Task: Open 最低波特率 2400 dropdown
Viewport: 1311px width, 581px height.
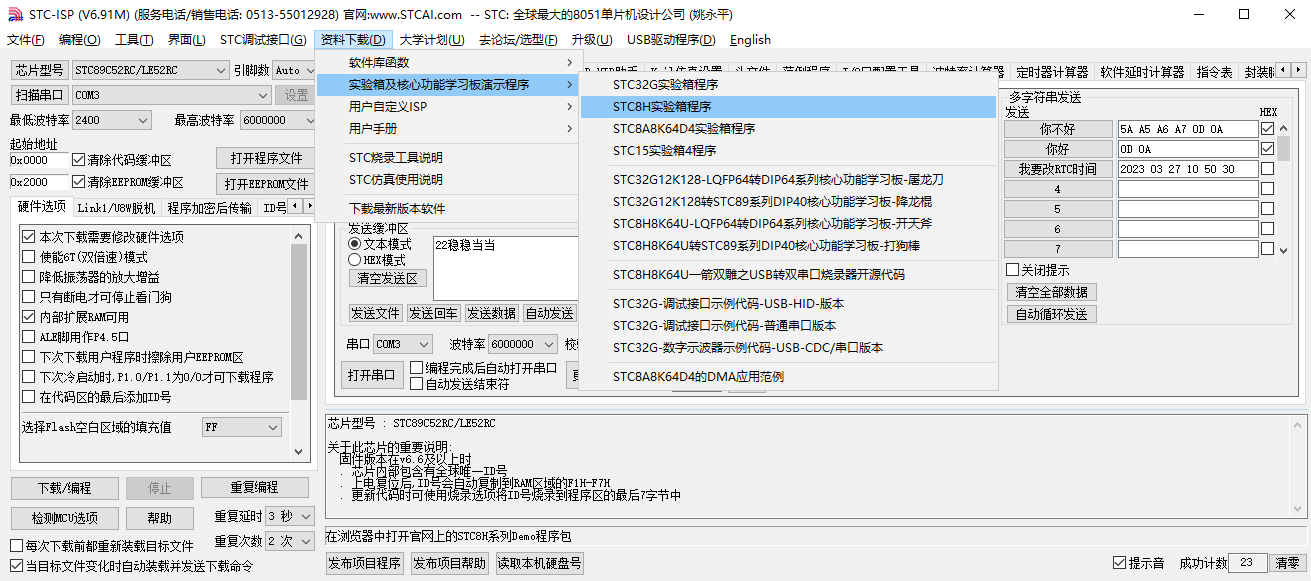Action: pos(111,120)
